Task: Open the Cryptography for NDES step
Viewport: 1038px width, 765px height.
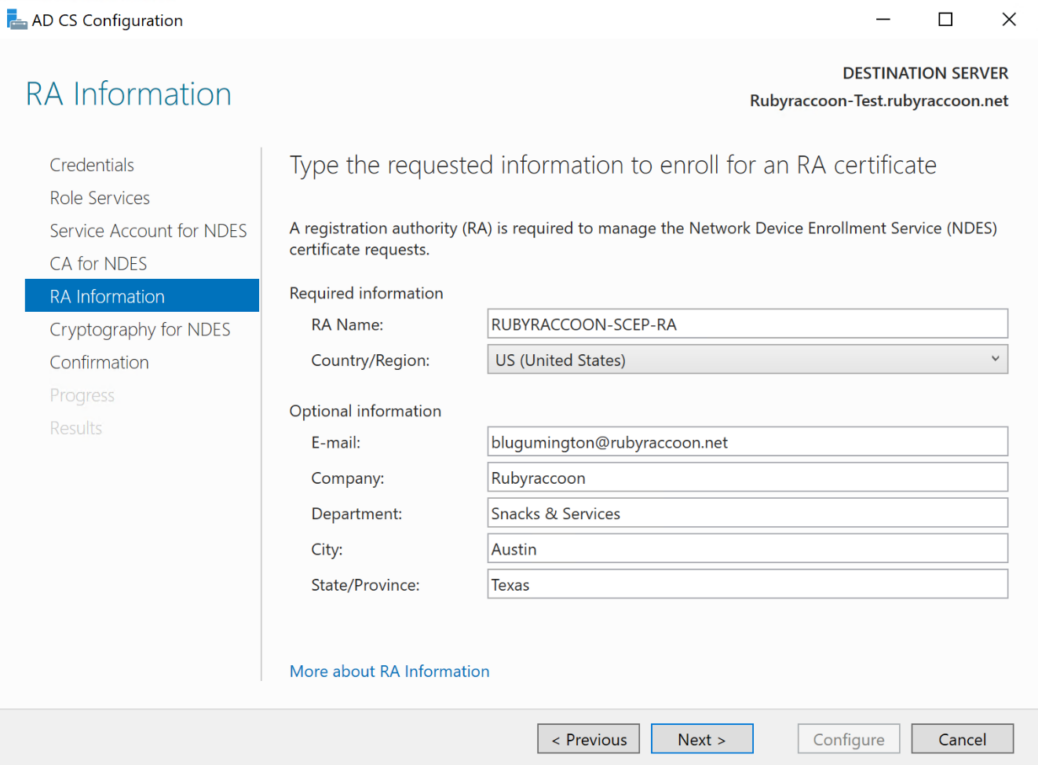Action: tap(139, 329)
